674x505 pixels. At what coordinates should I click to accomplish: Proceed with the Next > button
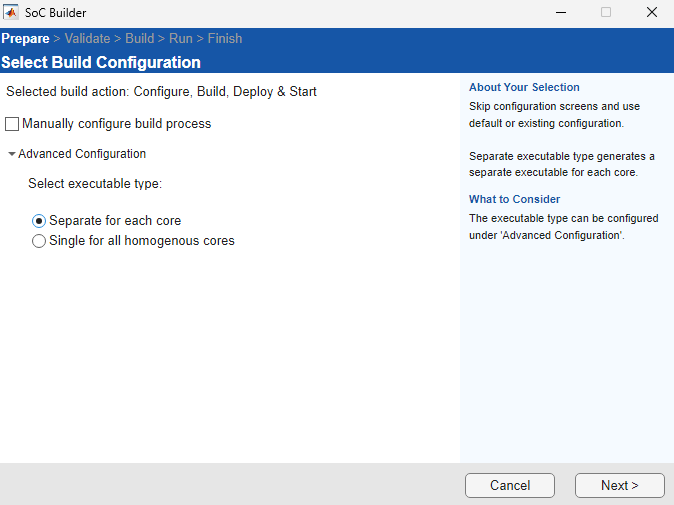point(619,485)
